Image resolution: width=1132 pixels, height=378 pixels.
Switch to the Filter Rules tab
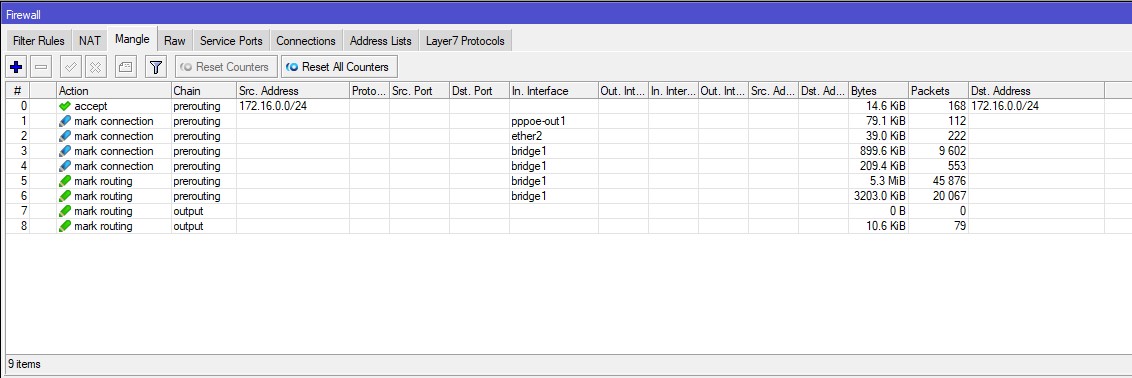tap(38, 41)
